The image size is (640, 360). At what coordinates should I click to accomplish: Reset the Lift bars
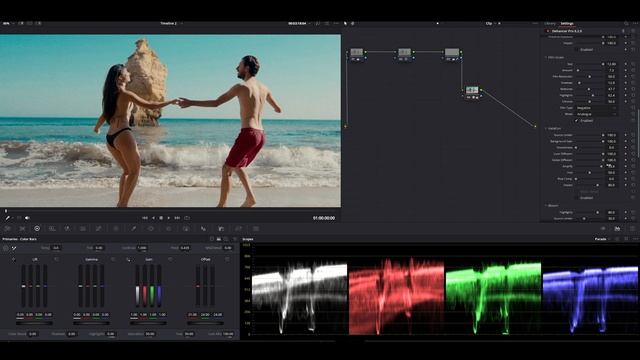[x=56, y=259]
